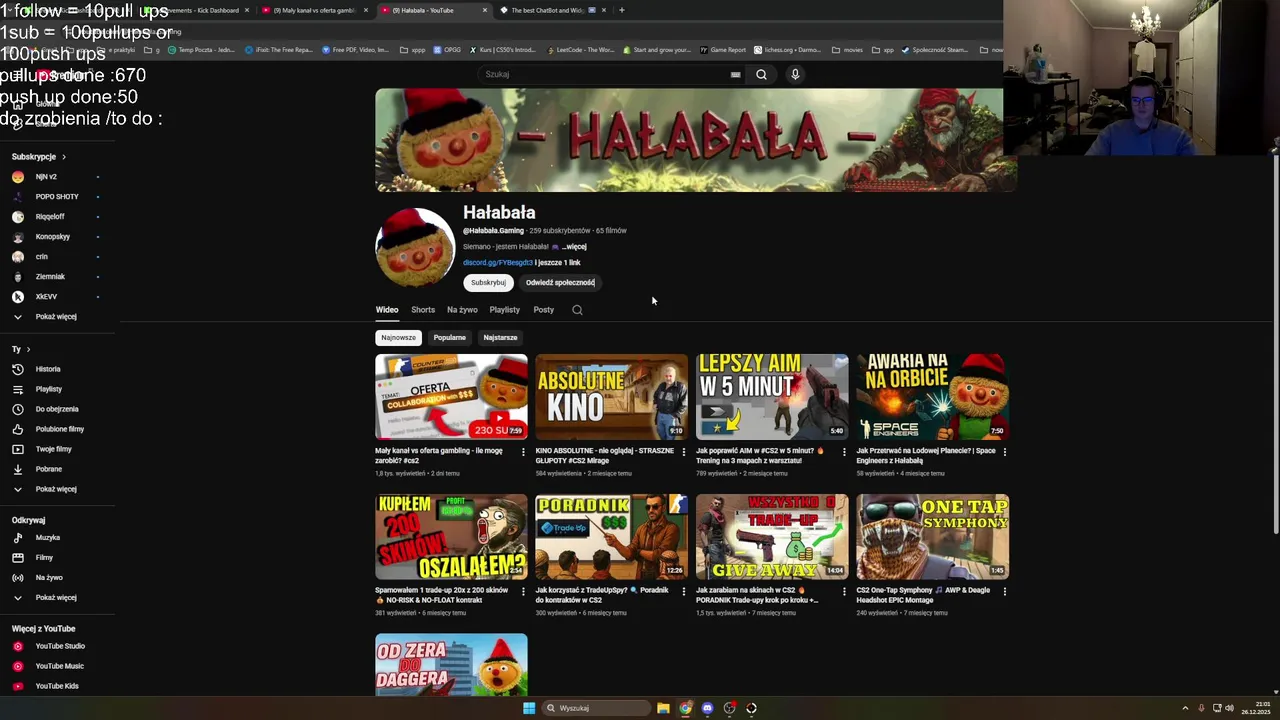This screenshot has height=720, width=1280.
Task: Subscribe with the Subskrybuj button
Action: (x=488, y=282)
